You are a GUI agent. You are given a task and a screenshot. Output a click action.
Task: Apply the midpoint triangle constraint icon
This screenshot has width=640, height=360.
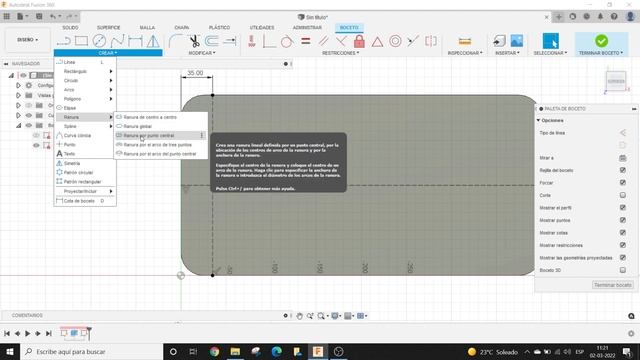click(377, 42)
